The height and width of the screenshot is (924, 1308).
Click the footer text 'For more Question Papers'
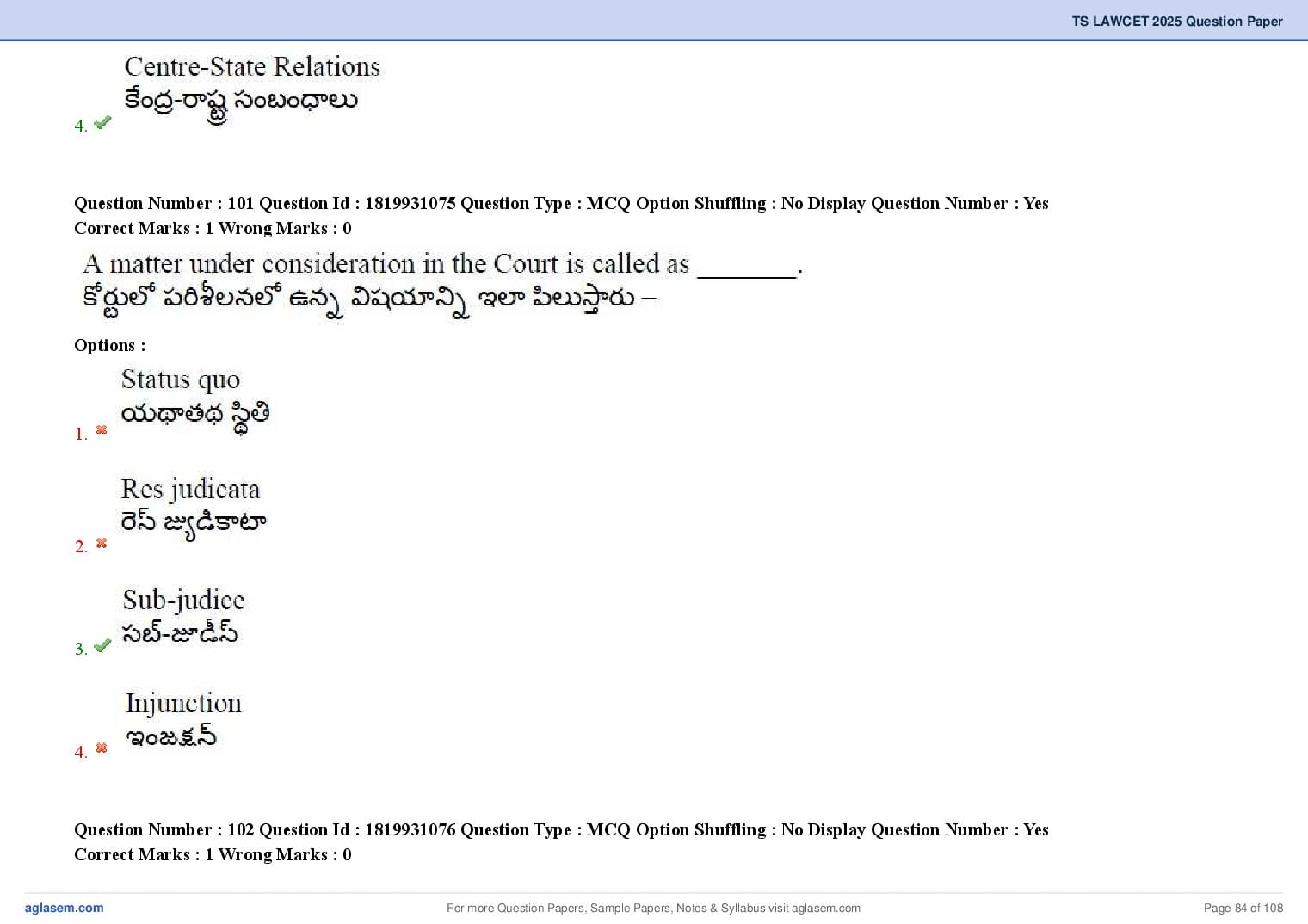click(653, 908)
